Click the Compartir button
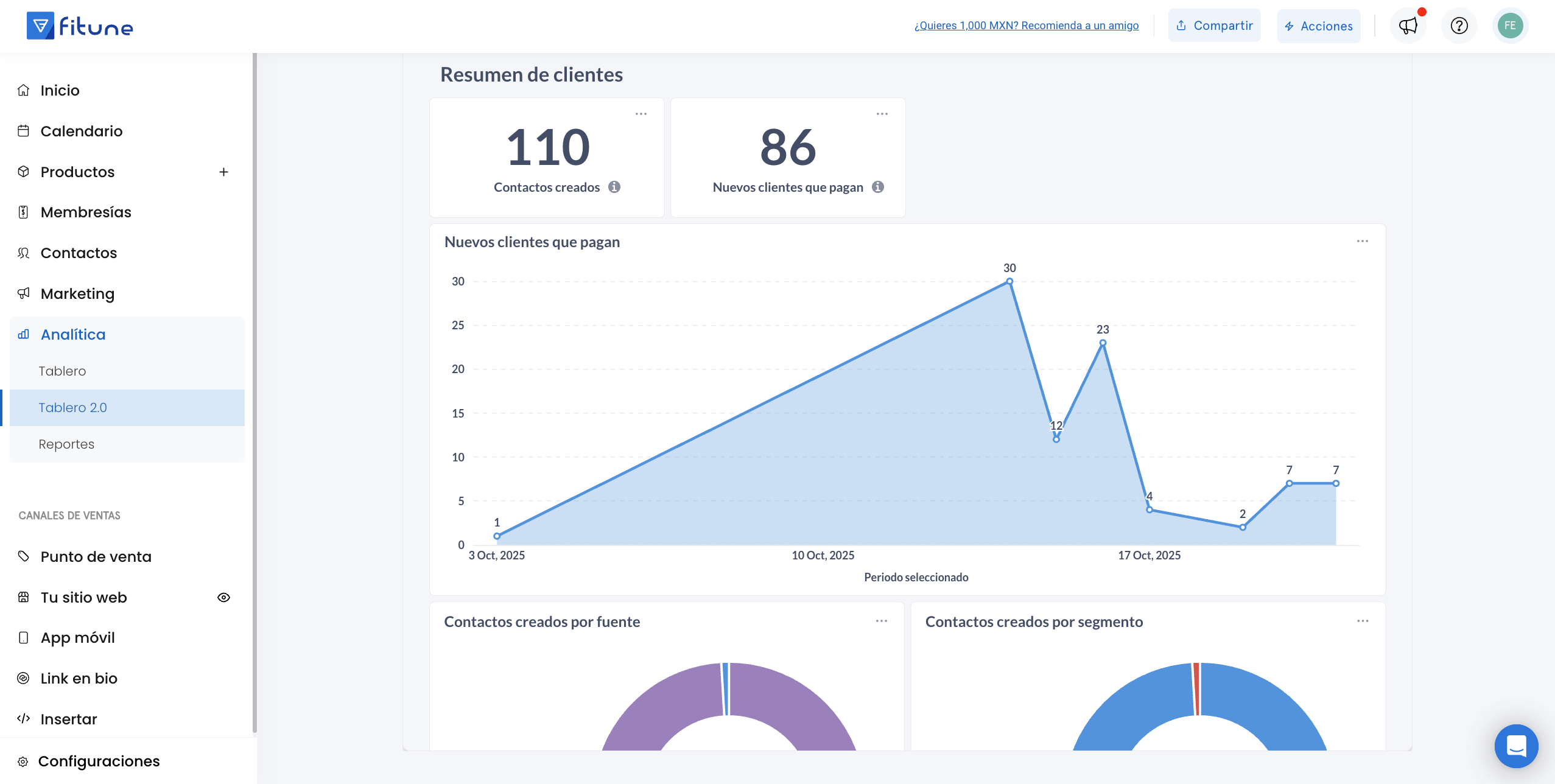Image resolution: width=1555 pixels, height=784 pixels. [1214, 26]
